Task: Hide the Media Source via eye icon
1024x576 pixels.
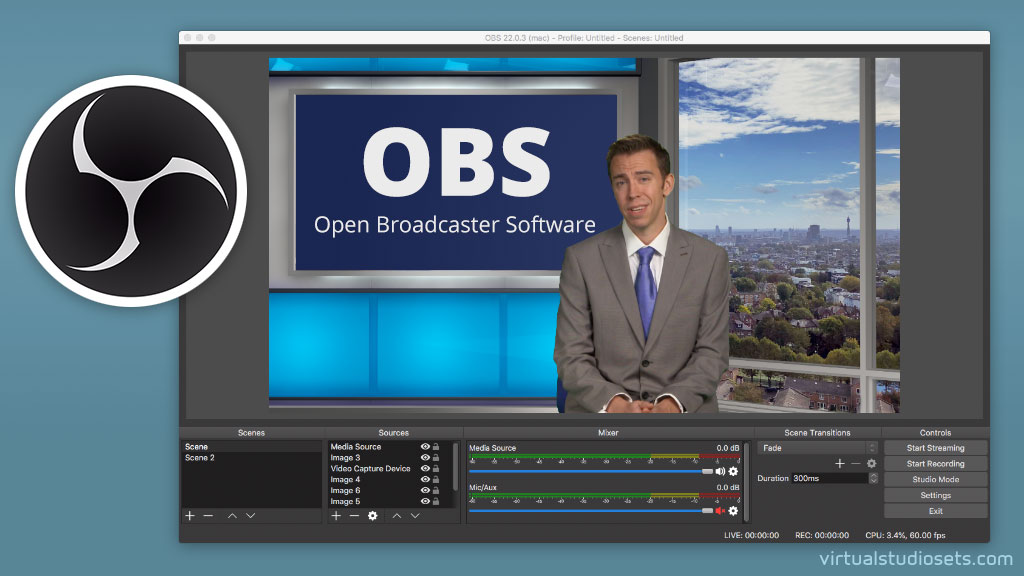Action: click(x=425, y=447)
